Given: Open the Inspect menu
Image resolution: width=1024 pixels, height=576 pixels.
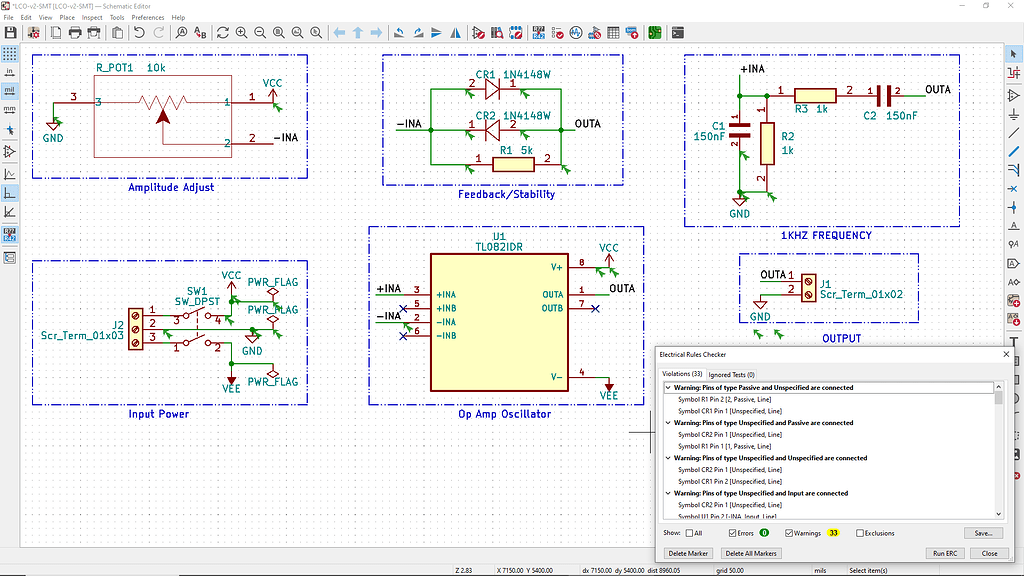Looking at the screenshot, I should click(91, 17).
